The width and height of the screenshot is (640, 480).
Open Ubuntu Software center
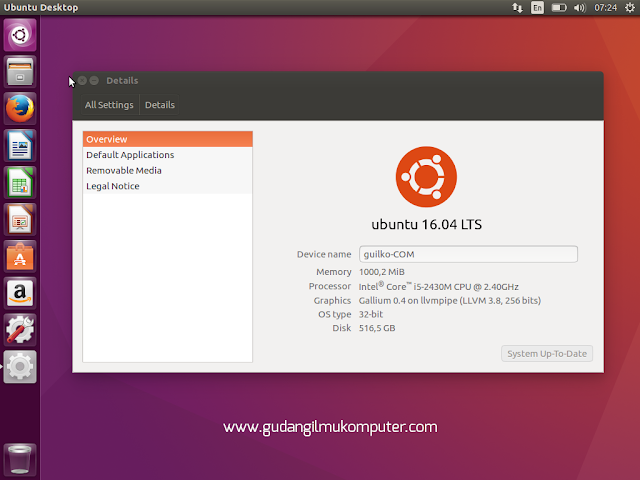(20, 256)
